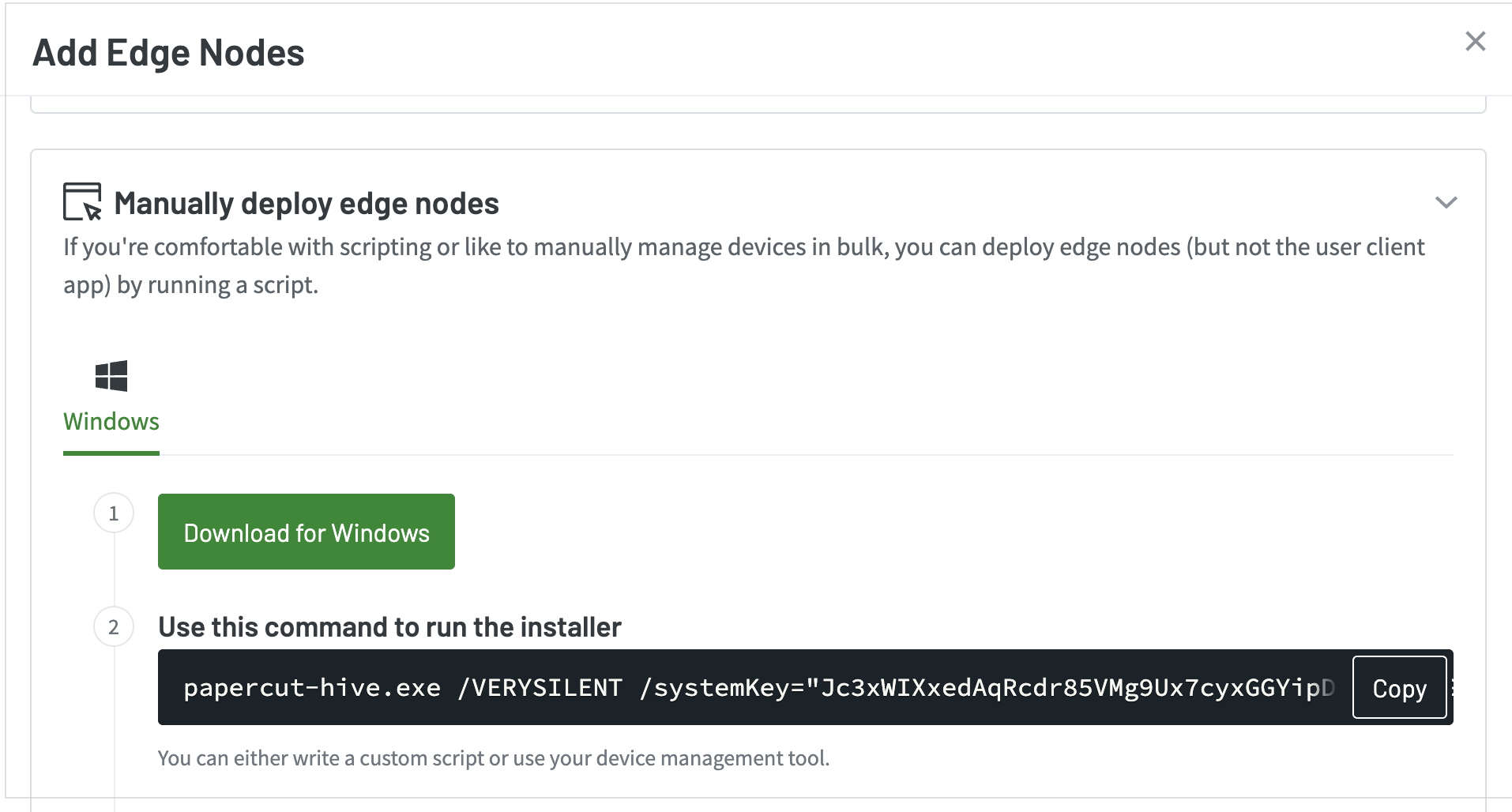Screen dimensions: 1512x812
Task: Click Download for Windows
Action: pyautogui.click(x=306, y=532)
